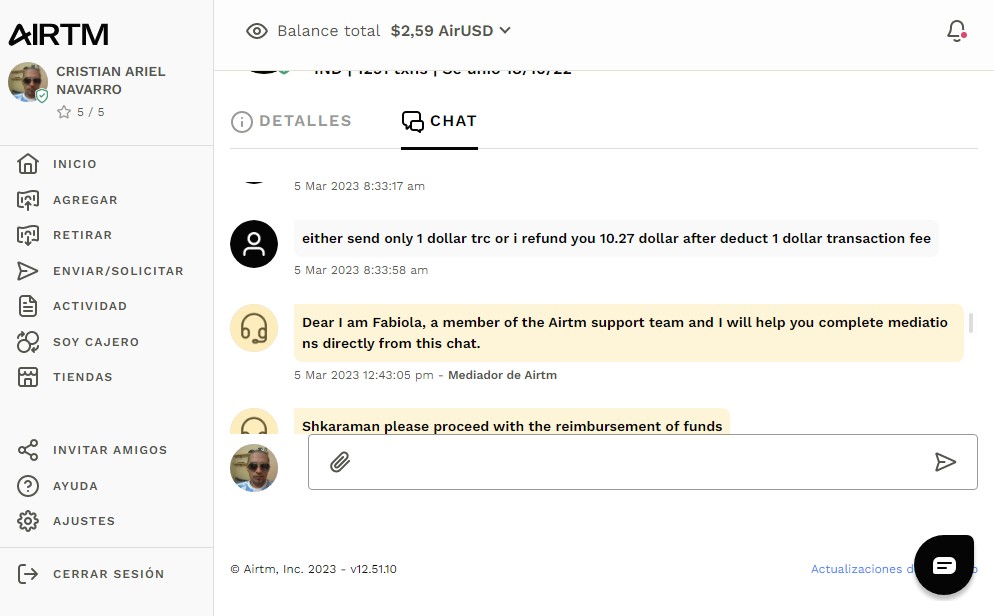Open Retirar withdrawal menu item

point(82,235)
